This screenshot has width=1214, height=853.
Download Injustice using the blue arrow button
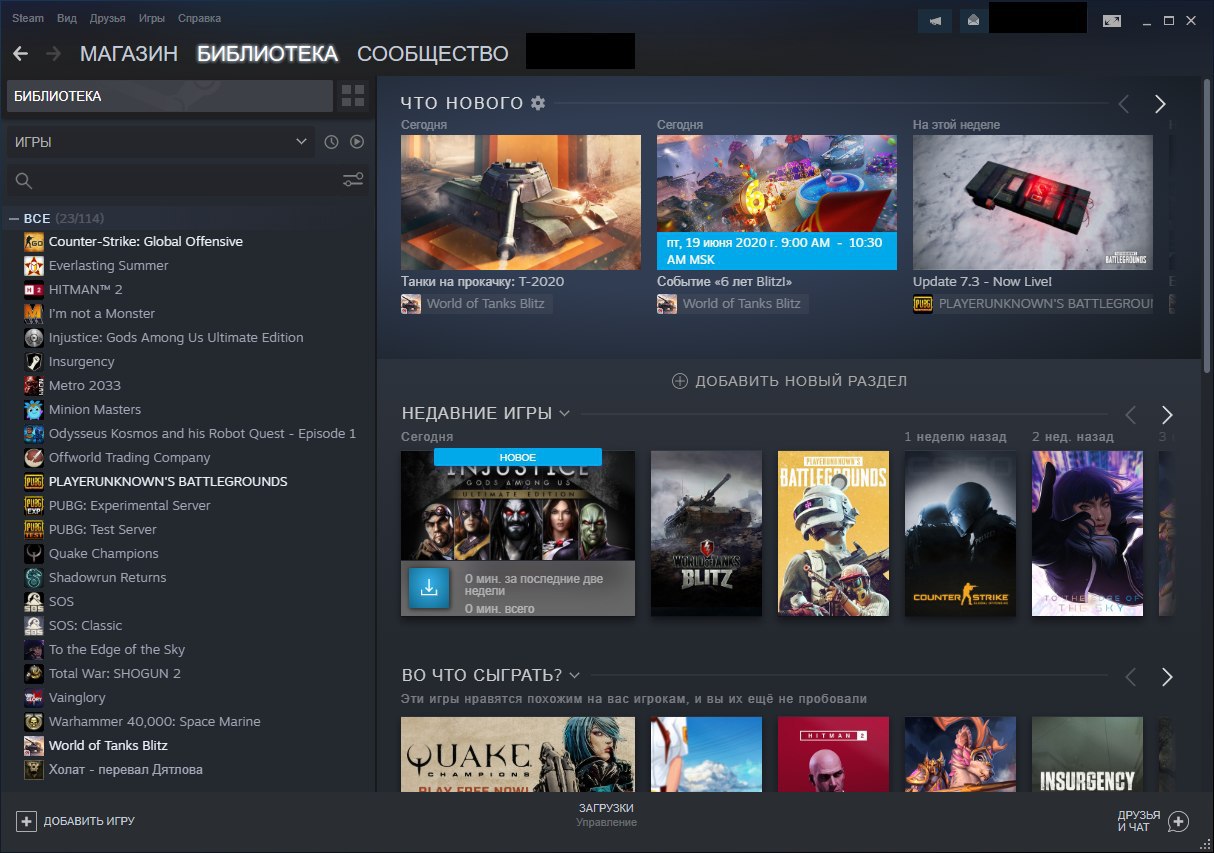click(429, 588)
